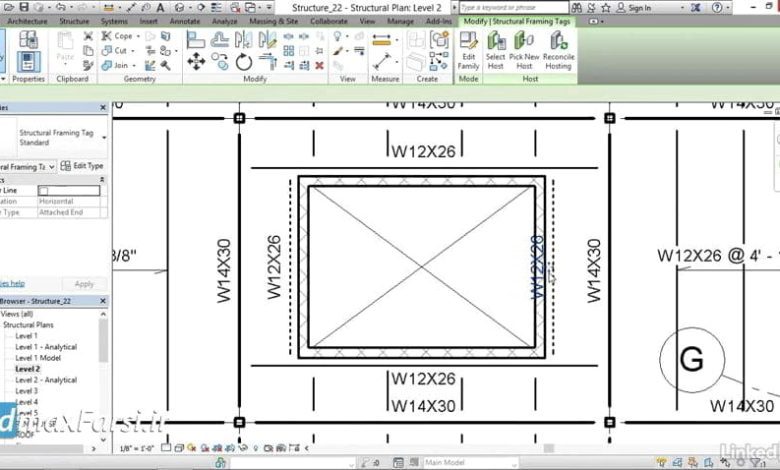Screen dimensions: 780x470
Task: Click the Select Host tool
Action: pyautogui.click(x=495, y=48)
